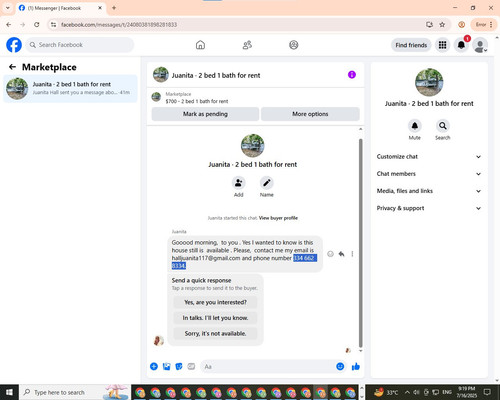Open the message's three-dot More menu
Image resolution: width=500 pixels, height=400 pixels.
[352, 254]
